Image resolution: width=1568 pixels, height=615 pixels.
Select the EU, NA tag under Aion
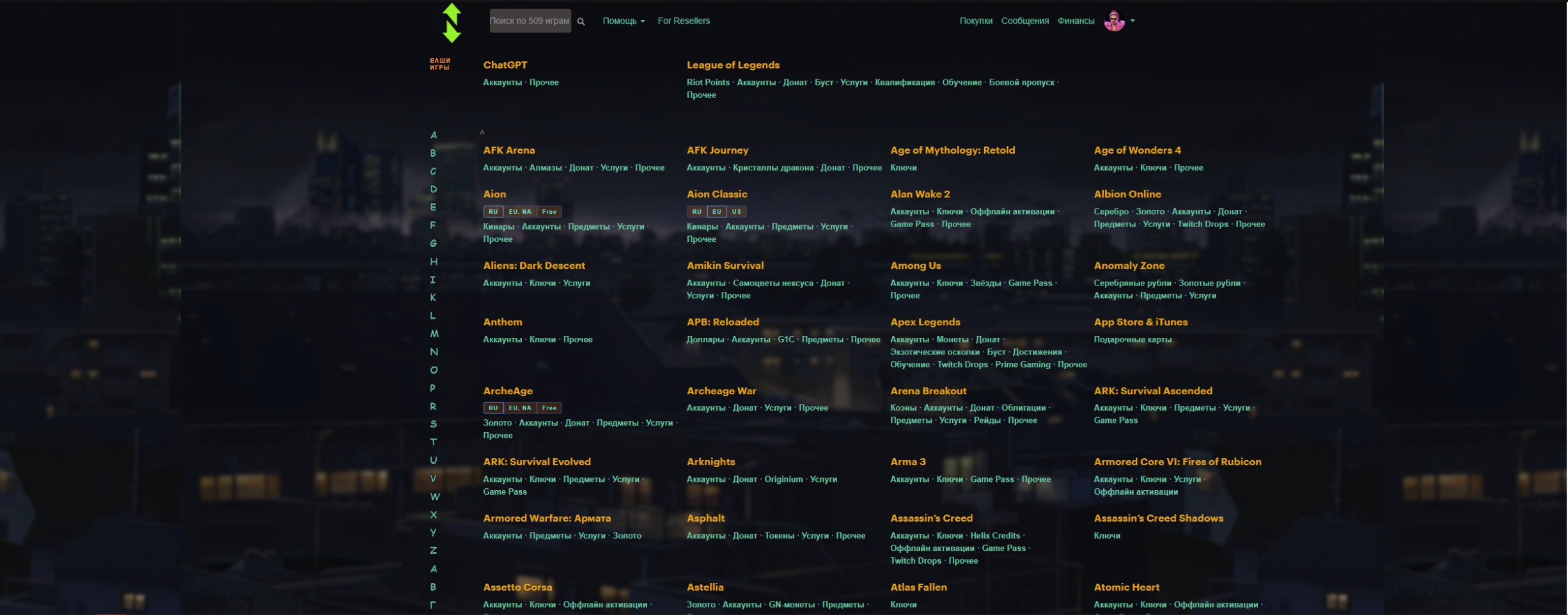[x=520, y=212]
